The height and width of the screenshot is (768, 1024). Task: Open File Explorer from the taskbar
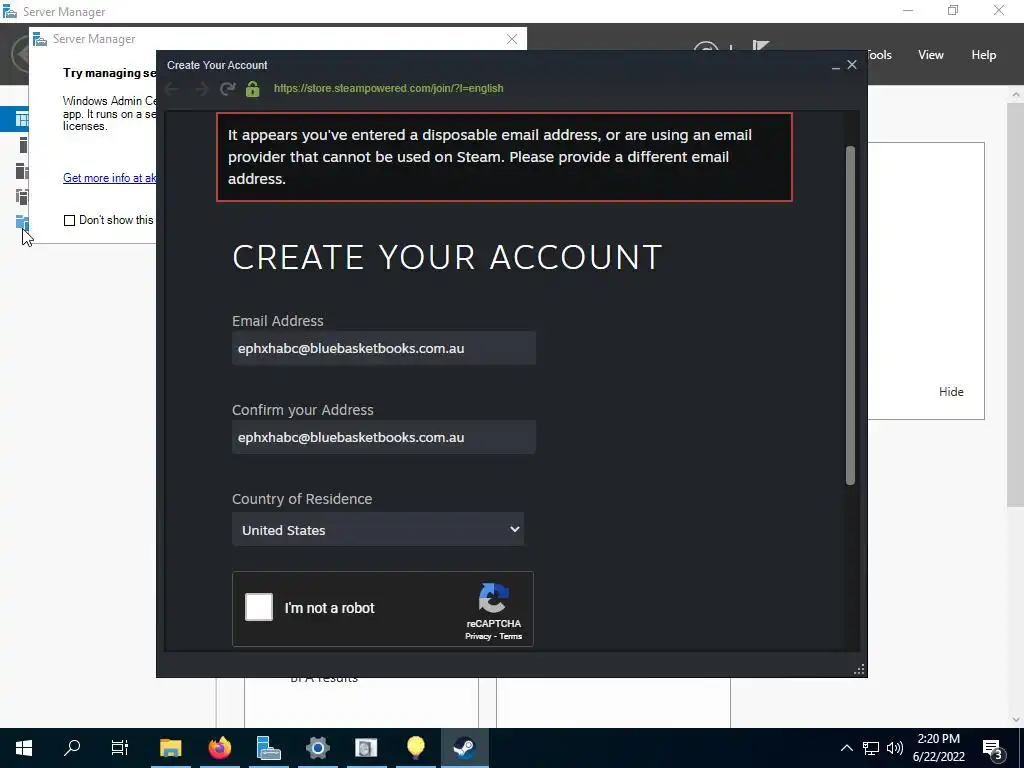tap(170, 748)
